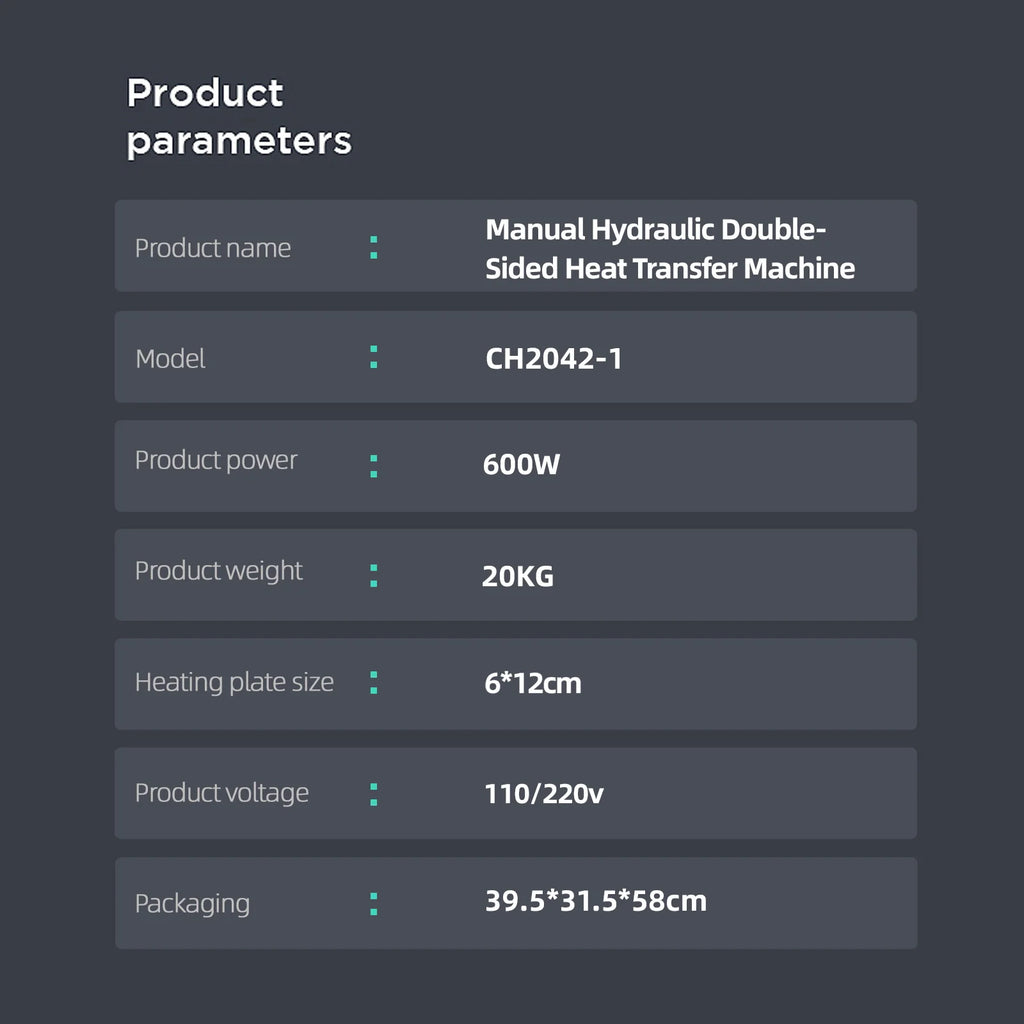The width and height of the screenshot is (1024, 1024).
Task: Select the 600W power value
Action: (521, 465)
